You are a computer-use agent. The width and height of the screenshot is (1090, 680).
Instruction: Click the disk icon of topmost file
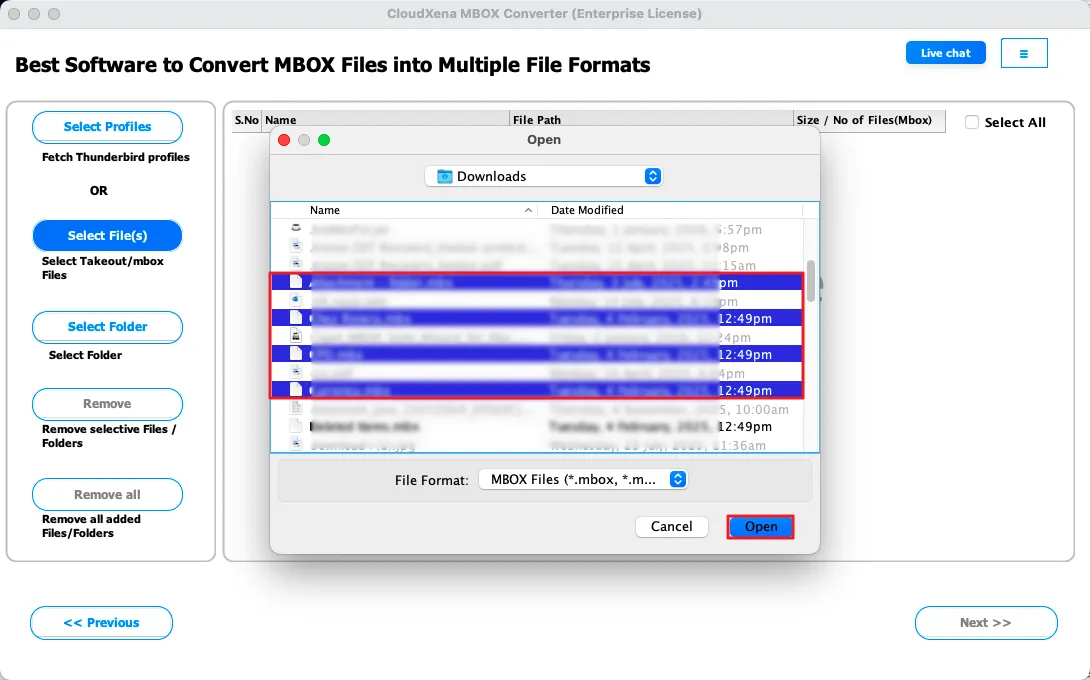click(x=295, y=228)
